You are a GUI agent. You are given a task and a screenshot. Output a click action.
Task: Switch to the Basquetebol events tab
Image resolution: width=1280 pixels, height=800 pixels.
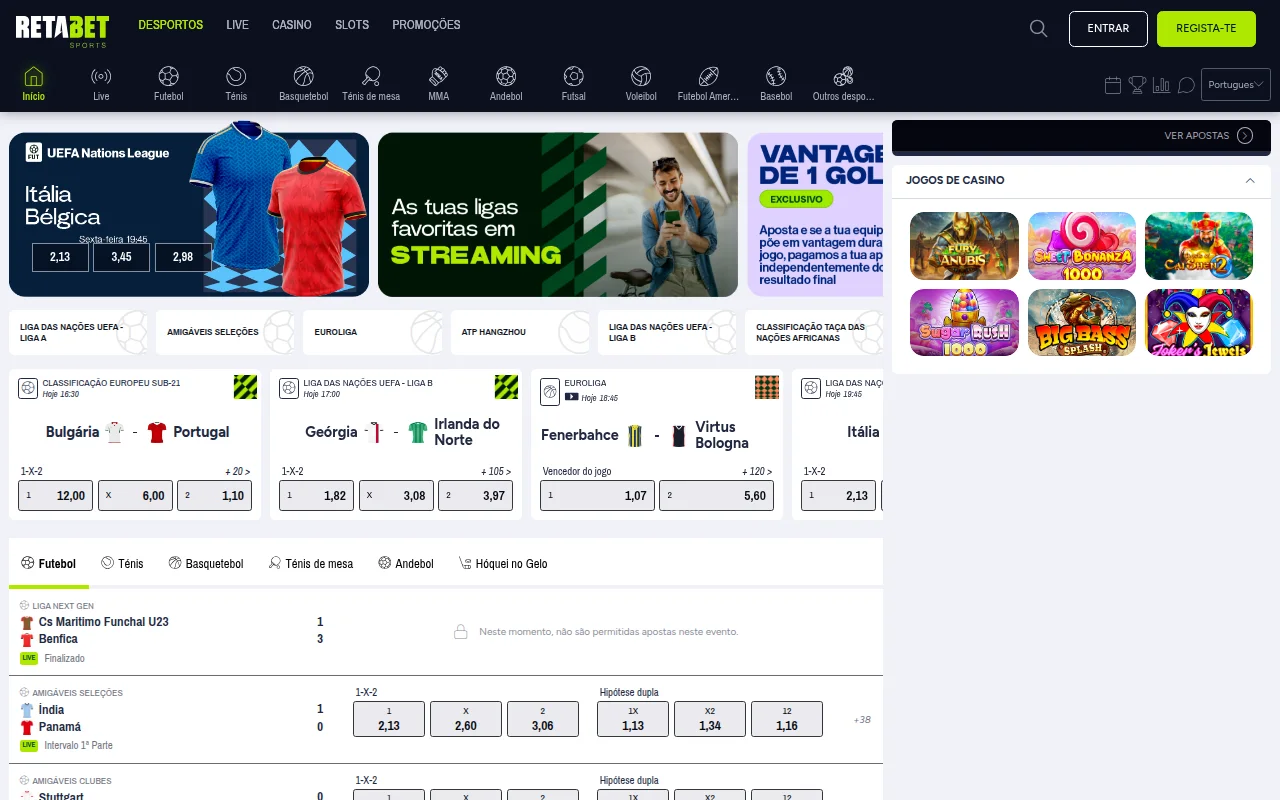206,563
